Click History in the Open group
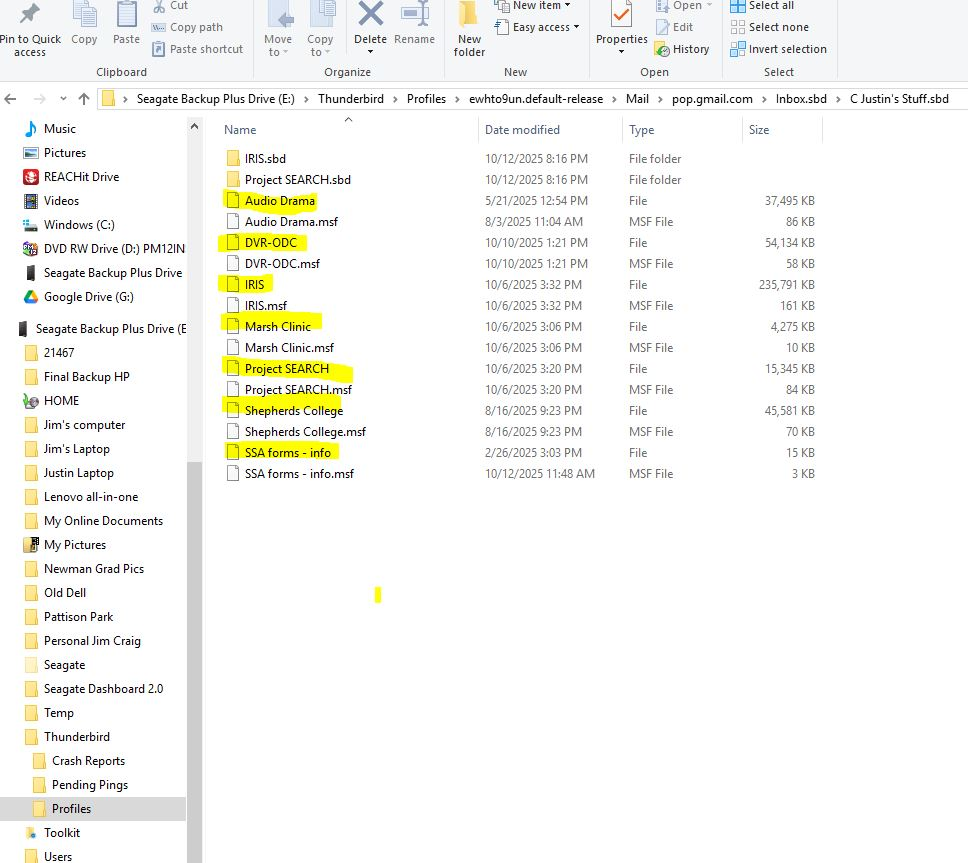 tap(682, 49)
